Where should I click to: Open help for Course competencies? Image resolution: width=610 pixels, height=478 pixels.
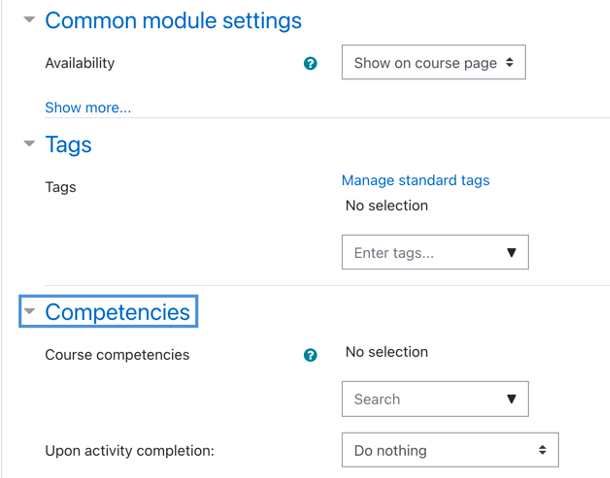coord(310,355)
